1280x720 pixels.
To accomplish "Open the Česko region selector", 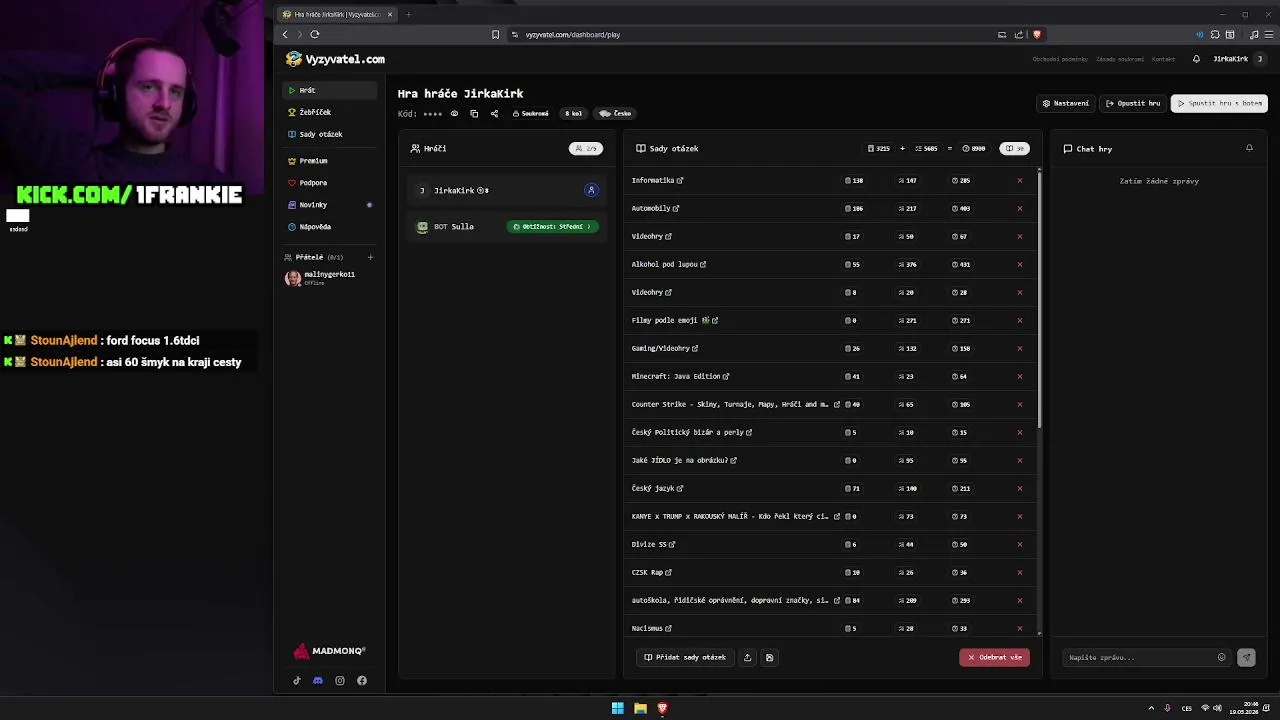I will [x=615, y=114].
